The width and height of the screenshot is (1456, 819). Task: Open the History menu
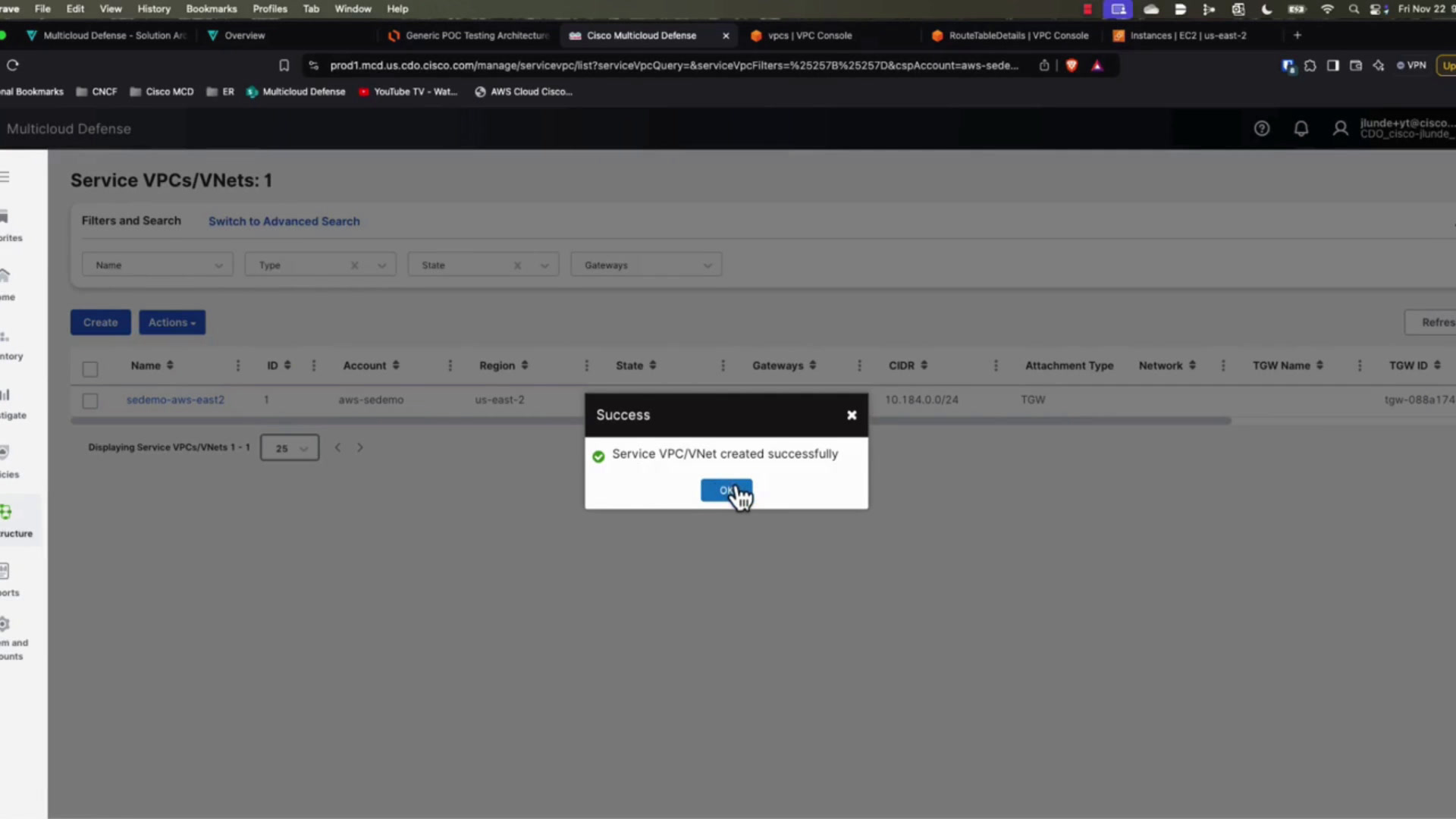(154, 9)
